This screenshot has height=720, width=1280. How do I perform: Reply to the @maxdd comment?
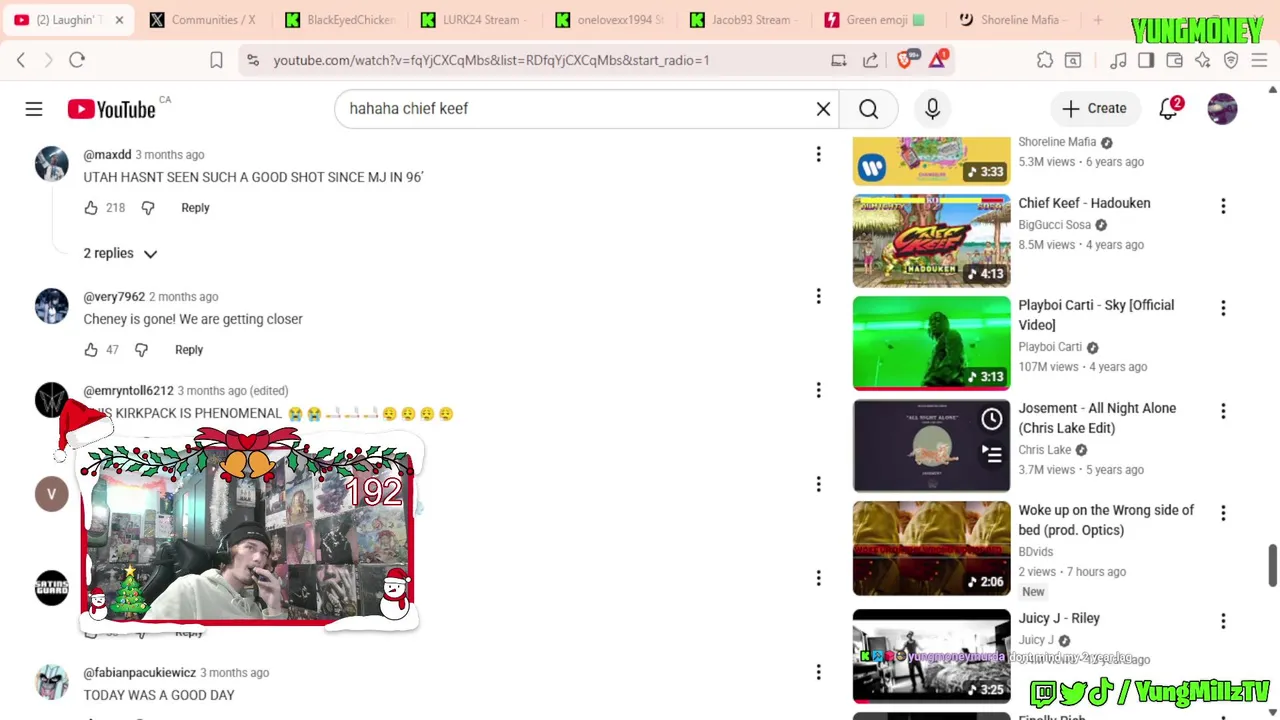point(195,208)
